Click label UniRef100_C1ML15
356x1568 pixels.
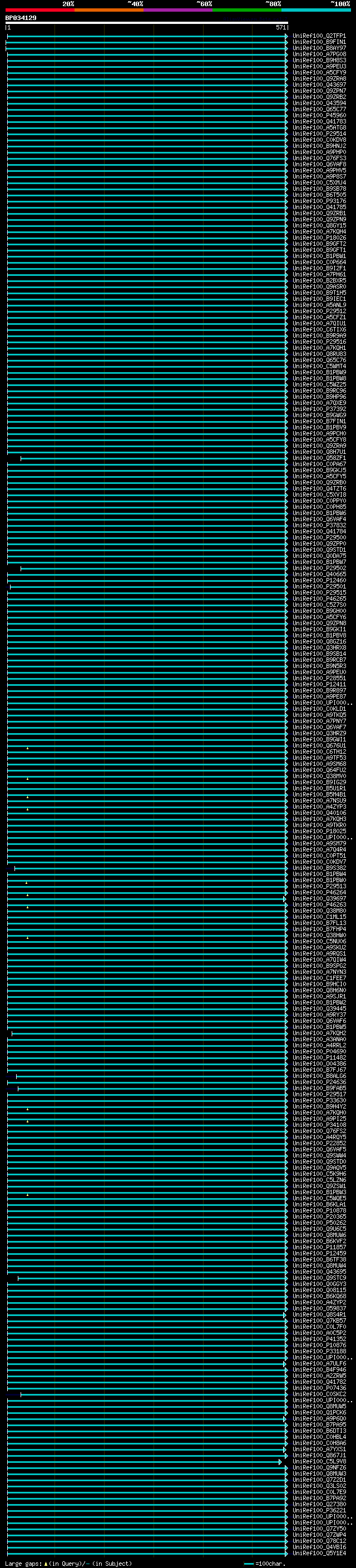(x=319, y=917)
